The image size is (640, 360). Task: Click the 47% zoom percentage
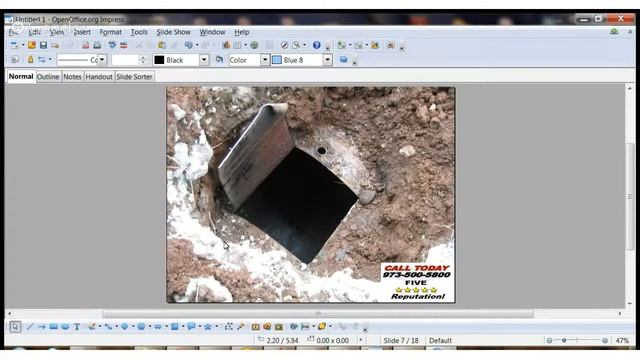622,340
